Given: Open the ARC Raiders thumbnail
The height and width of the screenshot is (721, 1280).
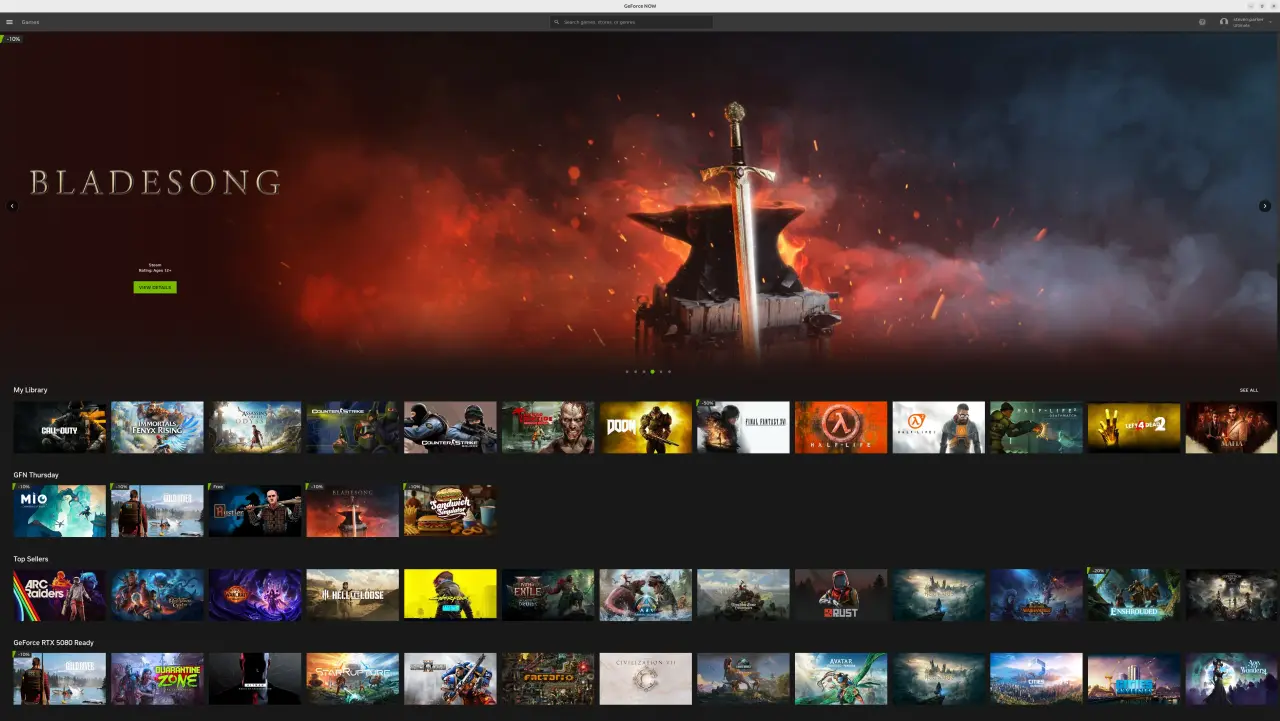Looking at the screenshot, I should (x=59, y=595).
